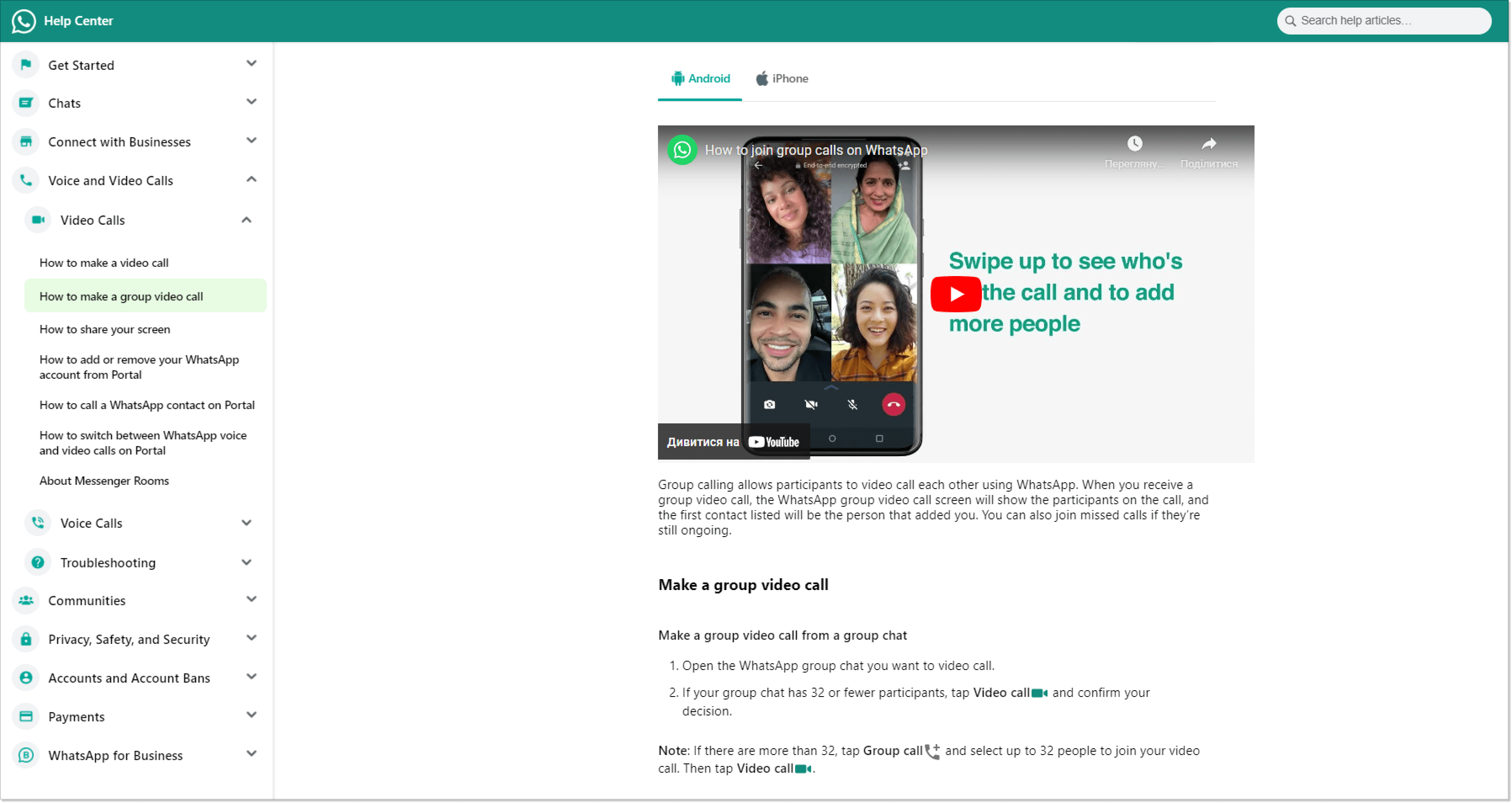Click the WhatsApp logo in the header
This screenshot has width=1512, height=803.
point(24,21)
